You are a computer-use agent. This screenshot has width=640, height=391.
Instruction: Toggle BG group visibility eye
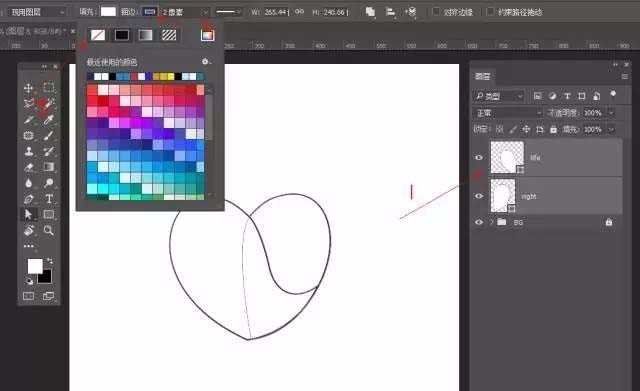tap(479, 222)
